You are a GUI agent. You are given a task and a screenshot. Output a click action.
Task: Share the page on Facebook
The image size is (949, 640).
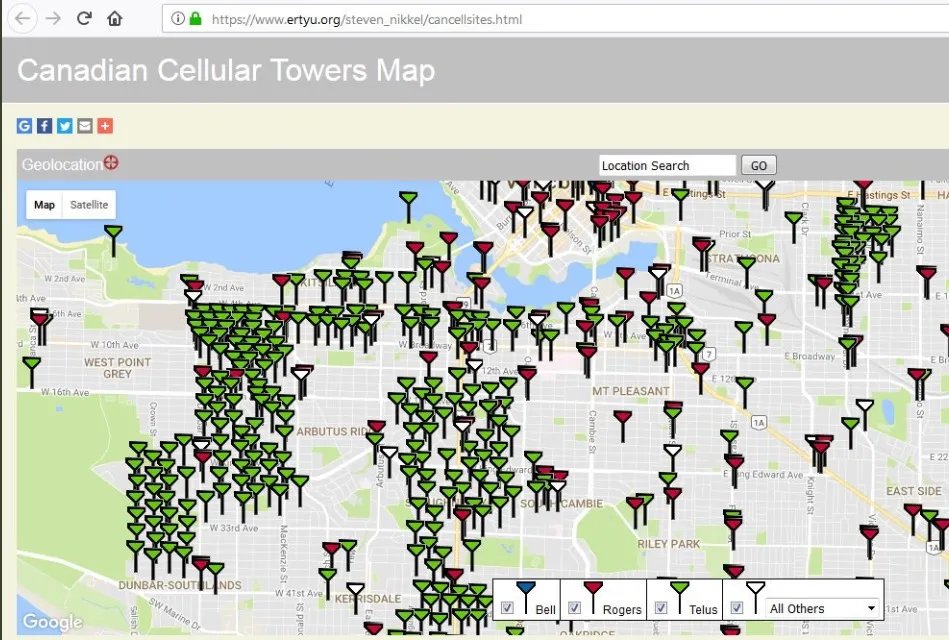pyautogui.click(x=44, y=125)
